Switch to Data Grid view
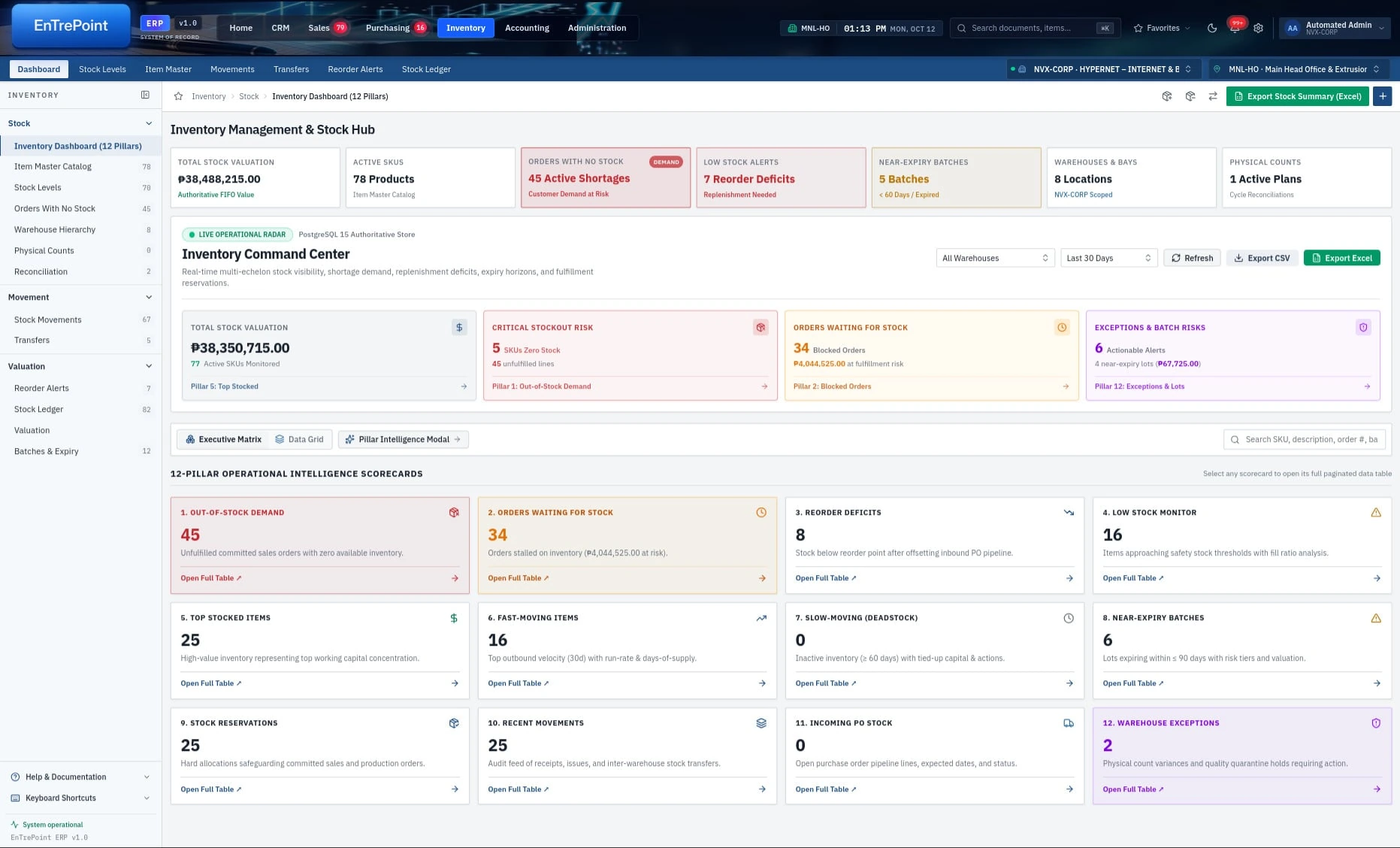Image resolution: width=1400 pixels, height=848 pixels. pyautogui.click(x=299, y=439)
